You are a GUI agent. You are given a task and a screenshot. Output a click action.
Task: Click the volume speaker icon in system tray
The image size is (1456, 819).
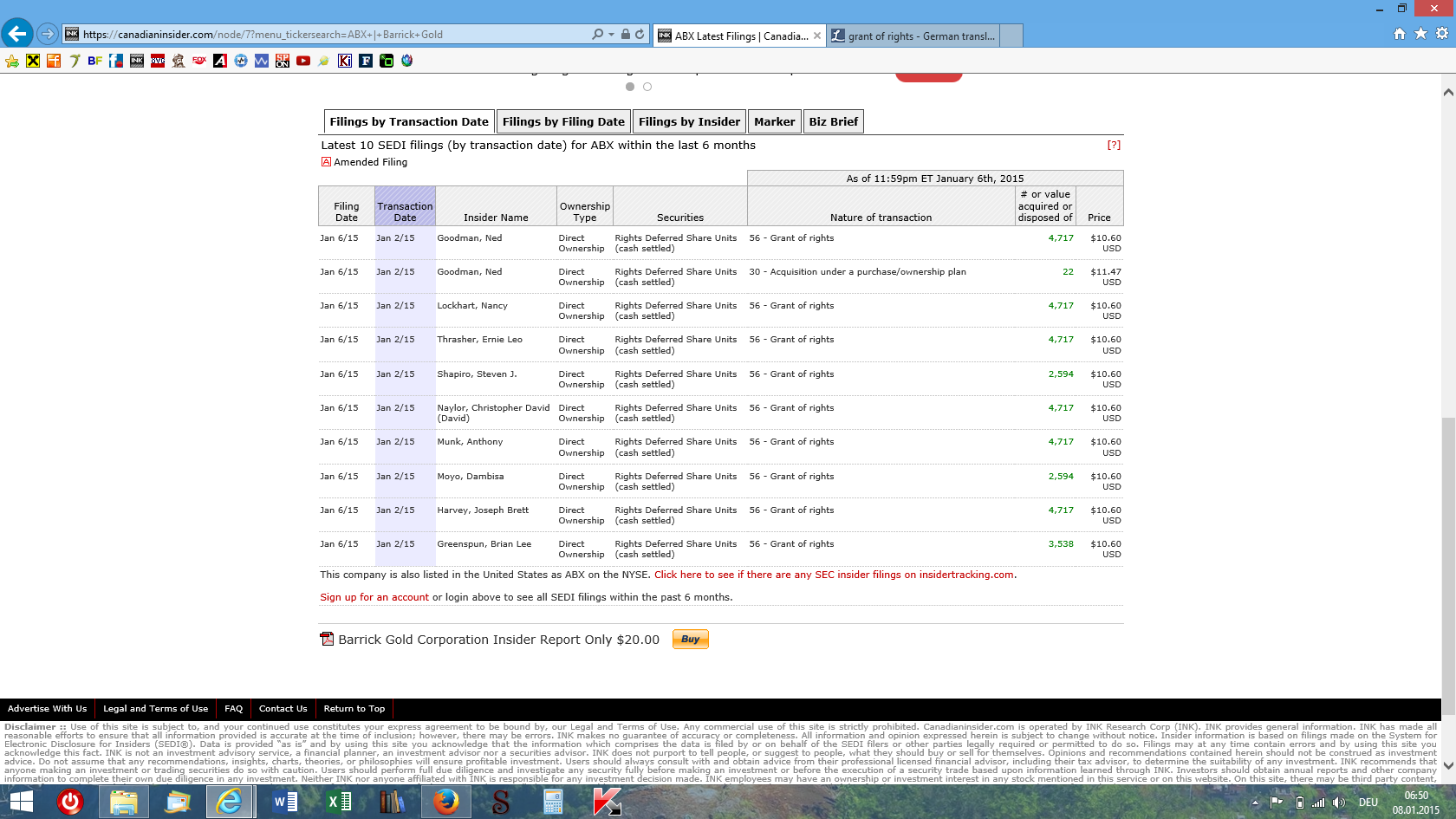(1339, 803)
